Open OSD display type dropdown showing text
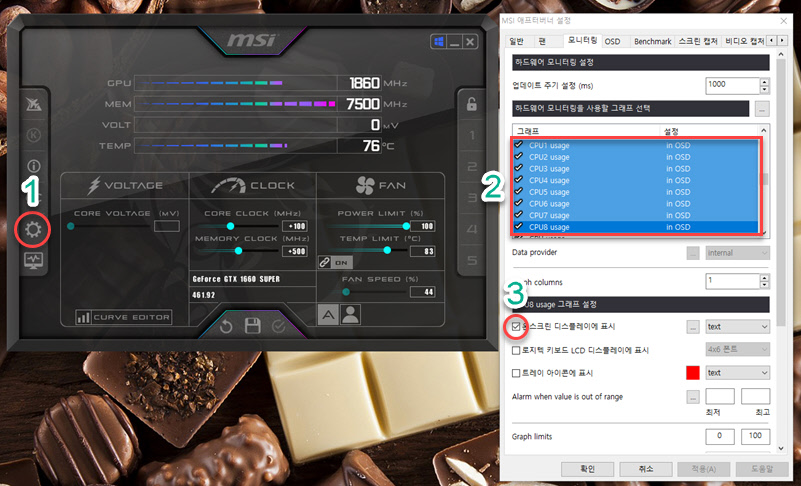Viewport: 801px width, 486px height. (738, 327)
